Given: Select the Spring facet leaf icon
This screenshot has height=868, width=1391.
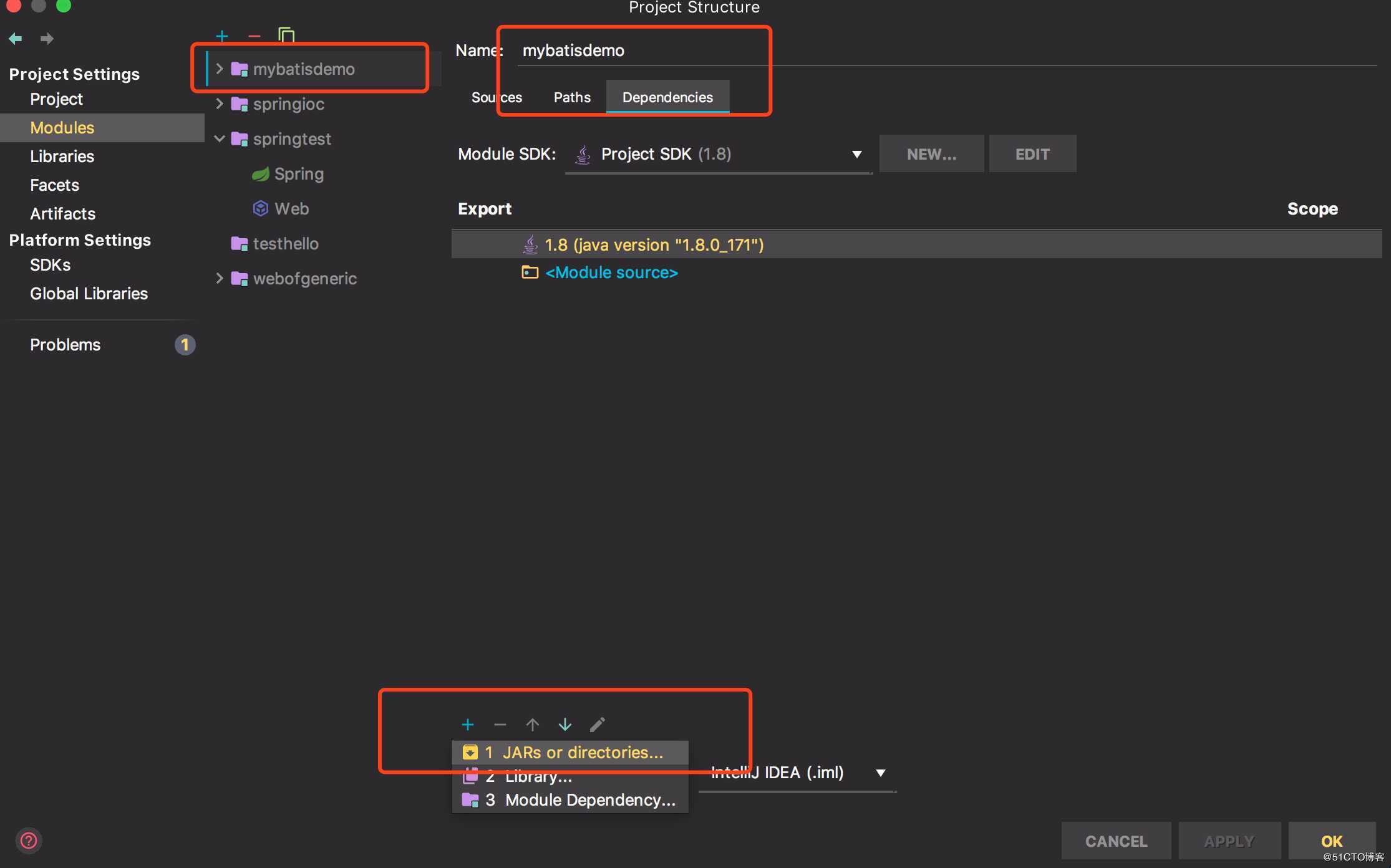Looking at the screenshot, I should click(x=261, y=174).
